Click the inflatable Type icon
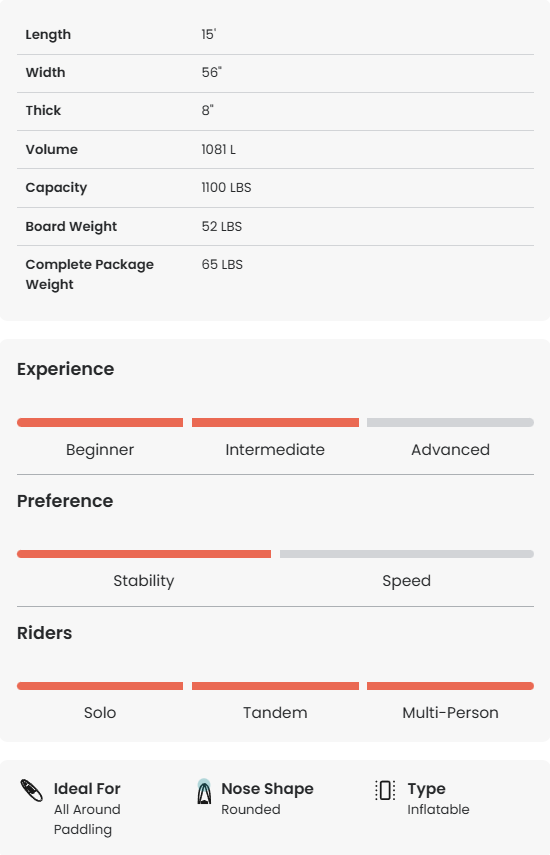This screenshot has width=550, height=855. 385,790
